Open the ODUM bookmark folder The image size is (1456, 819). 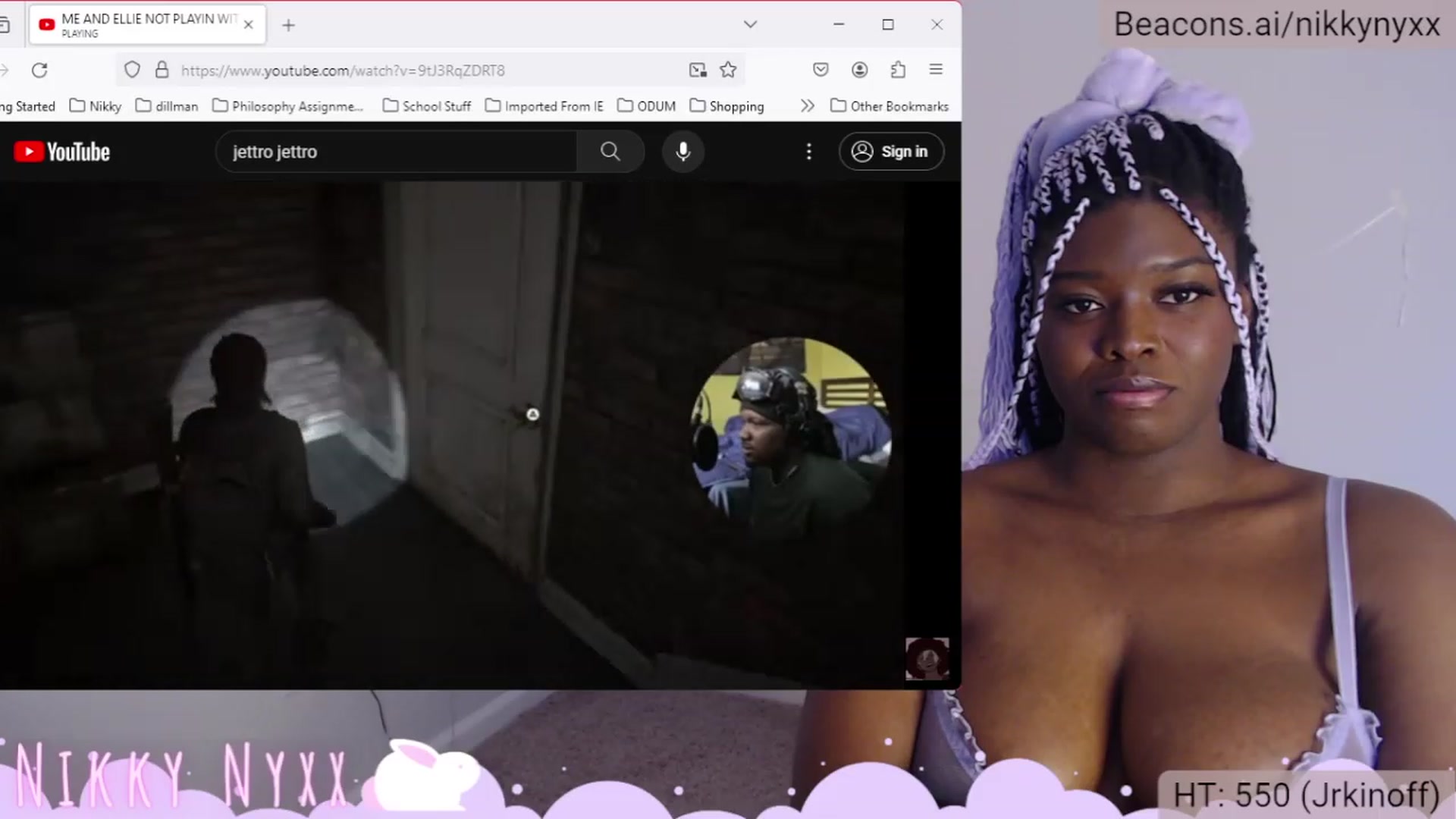(646, 106)
